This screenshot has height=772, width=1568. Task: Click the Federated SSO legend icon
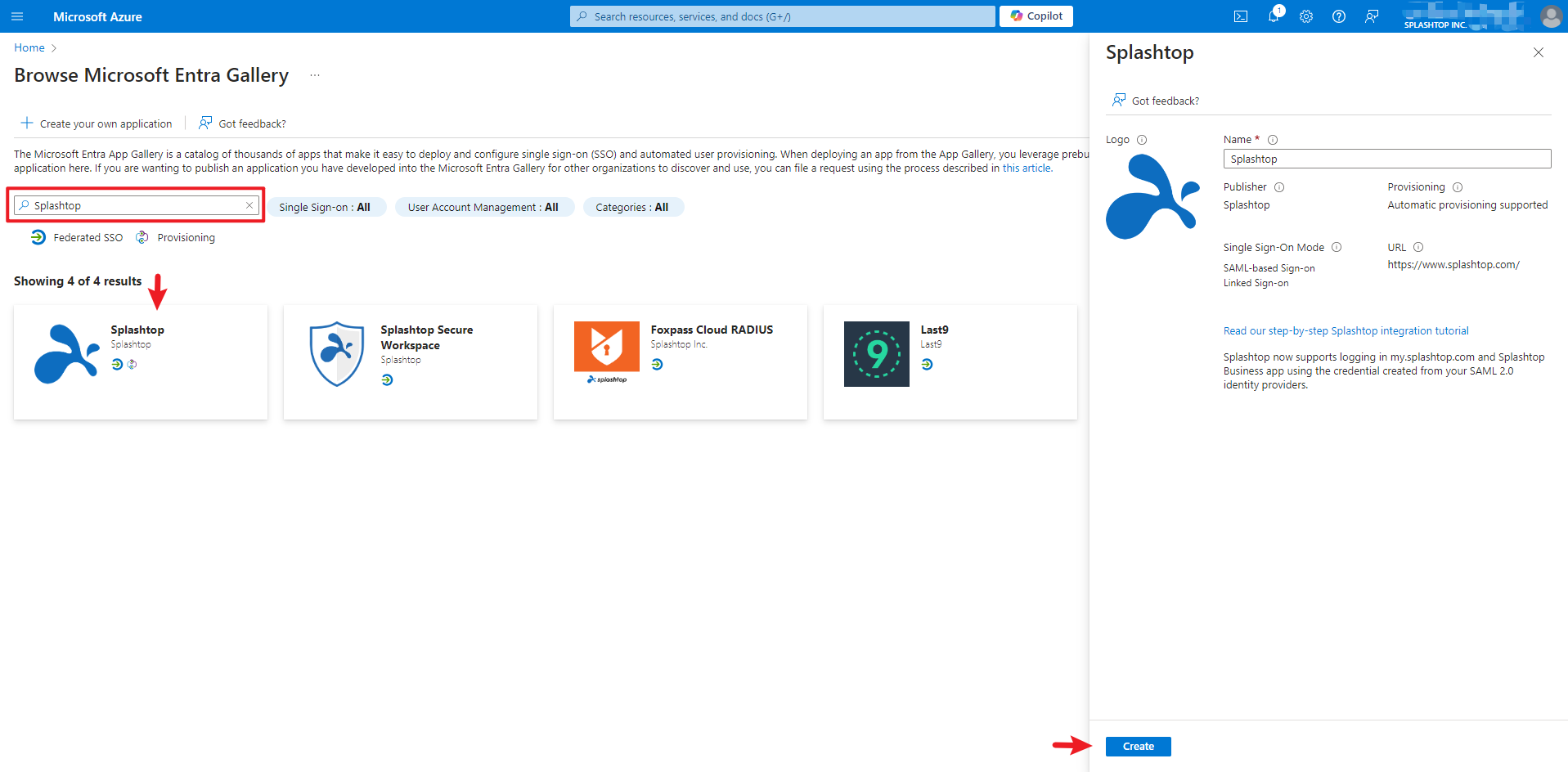tap(38, 237)
